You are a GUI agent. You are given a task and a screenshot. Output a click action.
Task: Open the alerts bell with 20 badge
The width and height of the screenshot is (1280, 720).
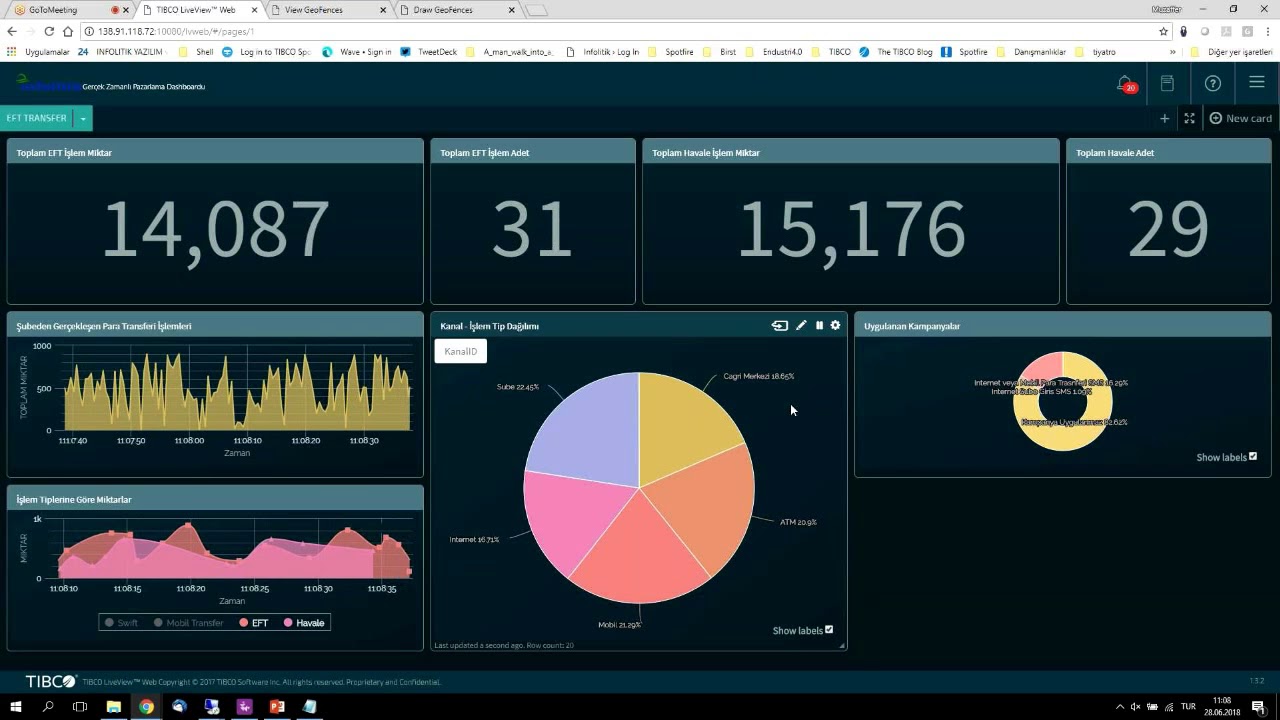click(1126, 84)
